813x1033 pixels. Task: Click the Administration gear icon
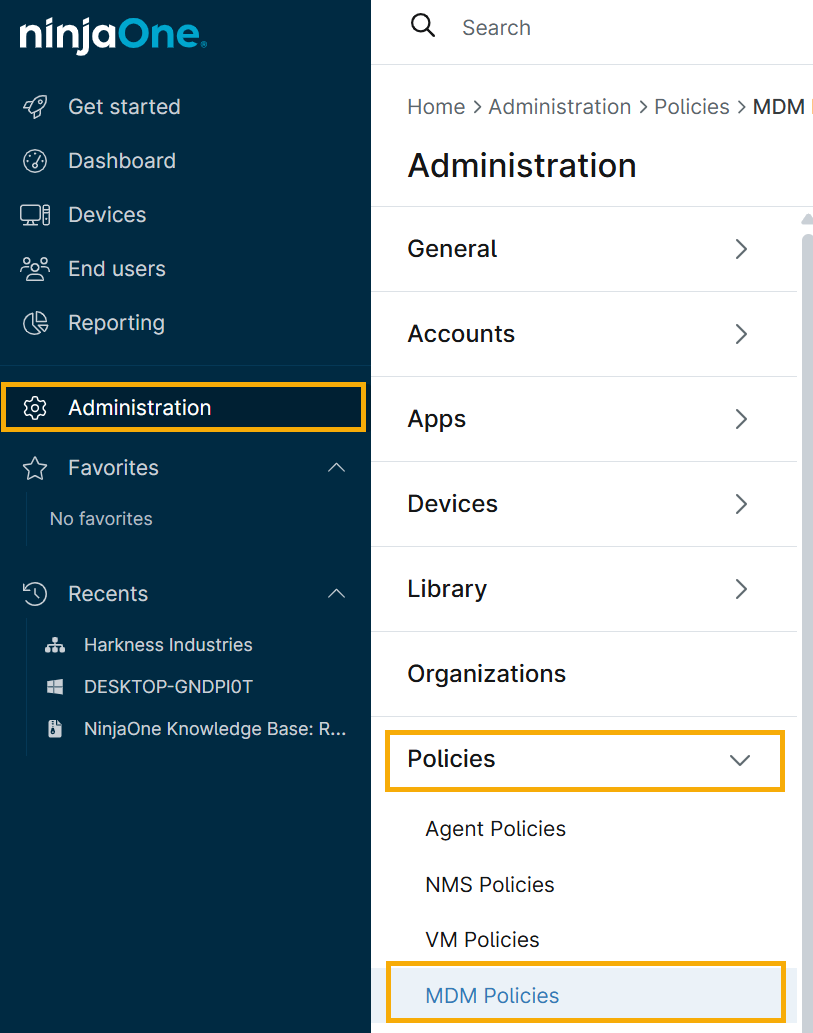pyautogui.click(x=35, y=408)
